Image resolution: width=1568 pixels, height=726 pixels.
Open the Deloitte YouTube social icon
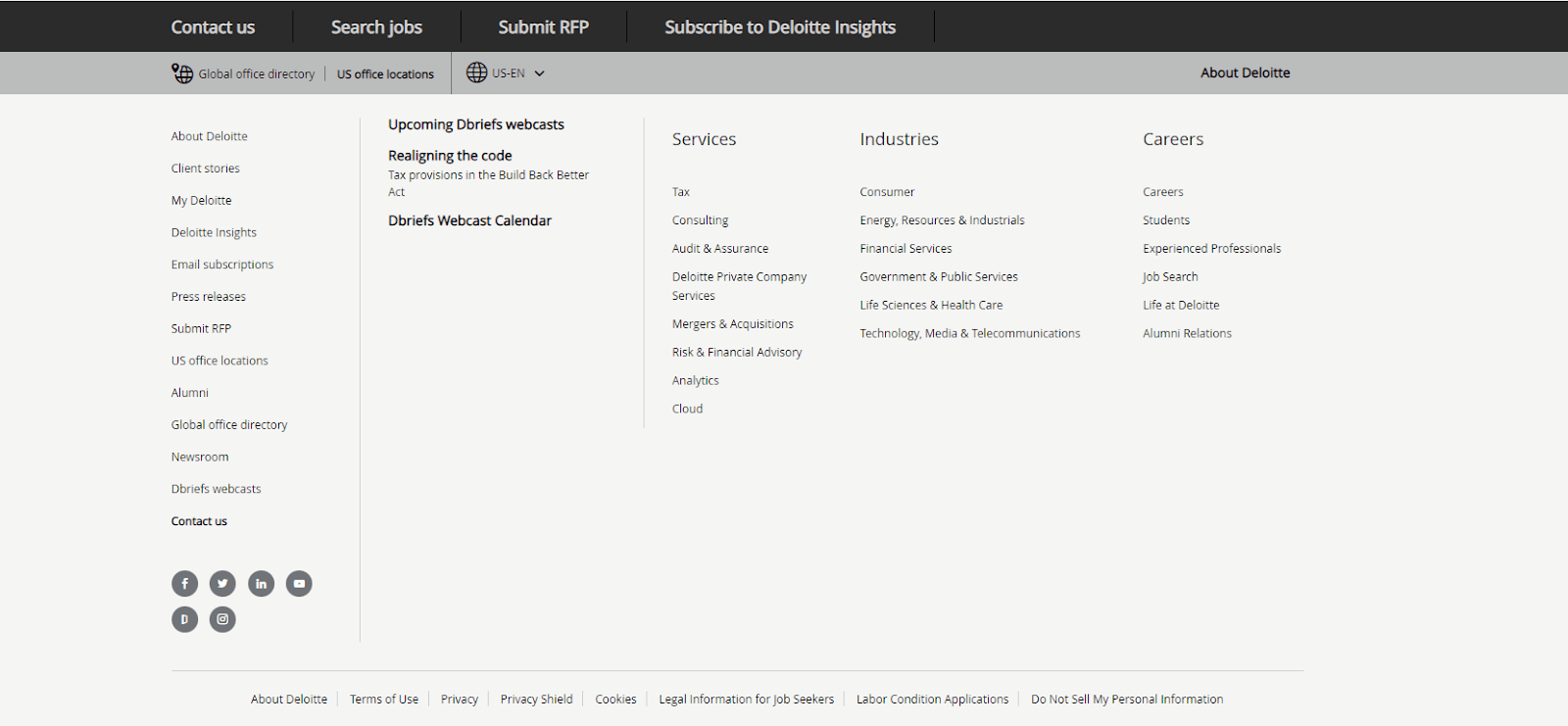tap(299, 584)
